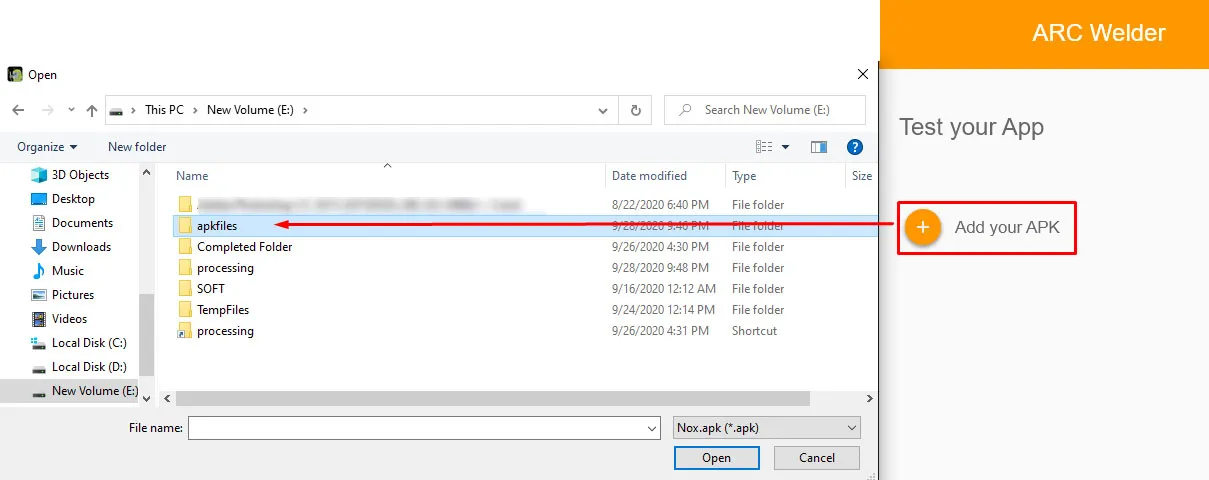The width and height of the screenshot is (1209, 480).
Task: Click the blurred first folder's icon
Action: point(184,205)
